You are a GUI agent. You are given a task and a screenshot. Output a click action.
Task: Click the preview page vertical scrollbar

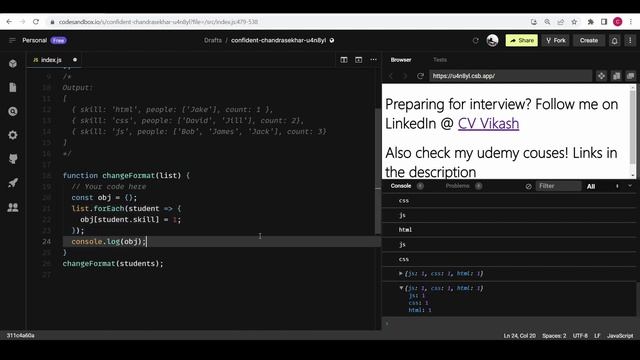pos(633,127)
